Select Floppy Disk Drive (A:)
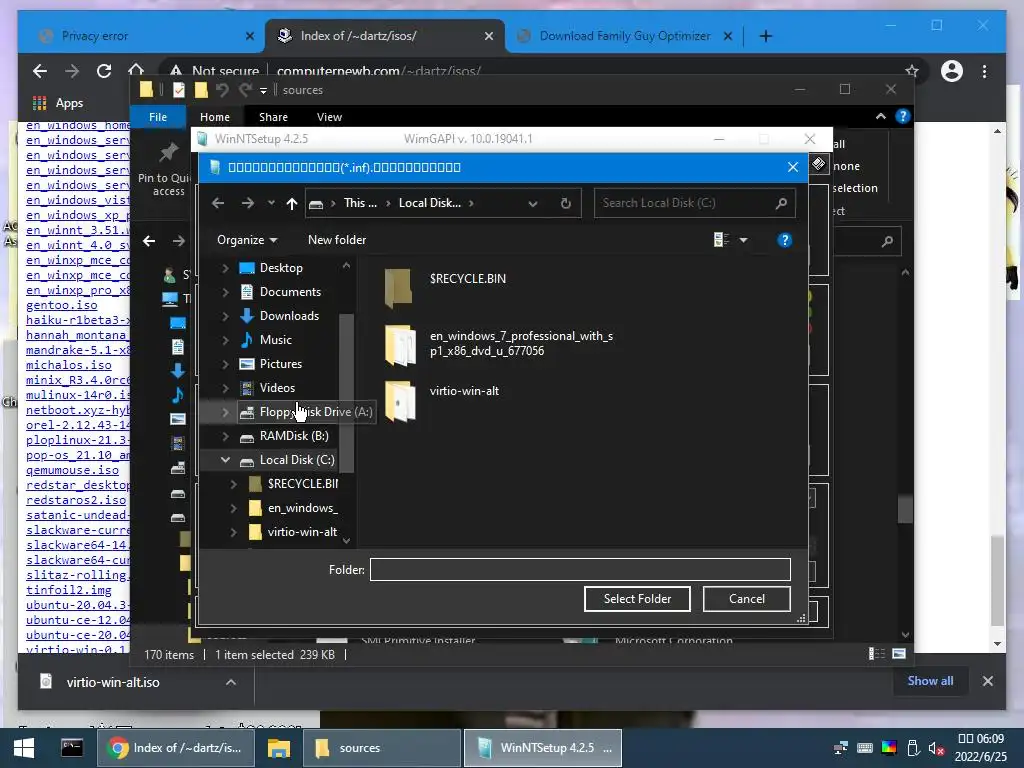The height and width of the screenshot is (768, 1024). tap(306, 412)
